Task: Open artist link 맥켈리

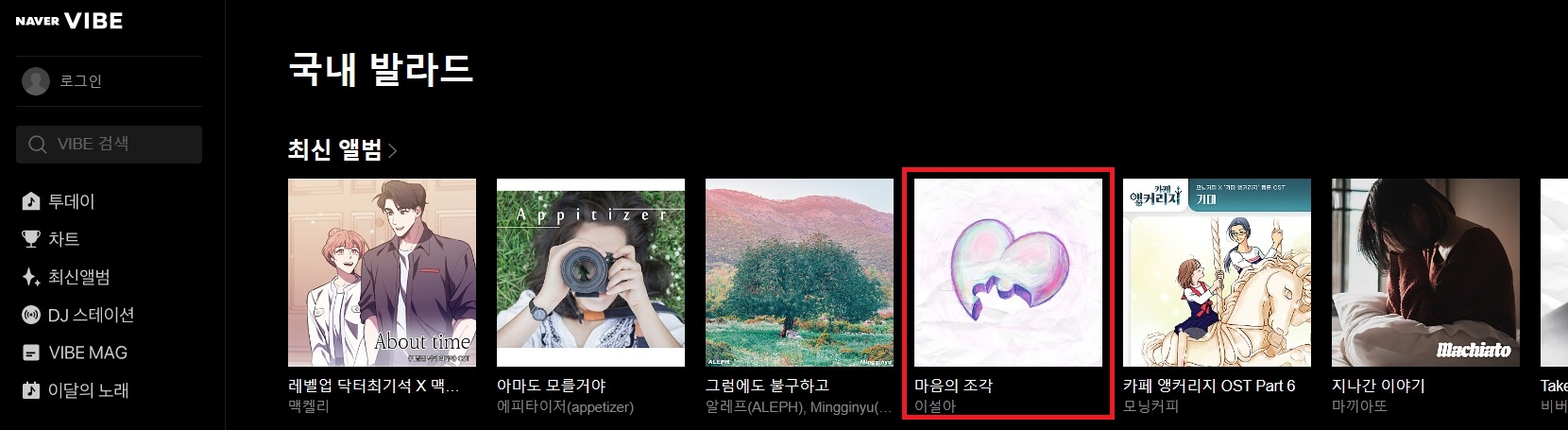Action: point(309,406)
